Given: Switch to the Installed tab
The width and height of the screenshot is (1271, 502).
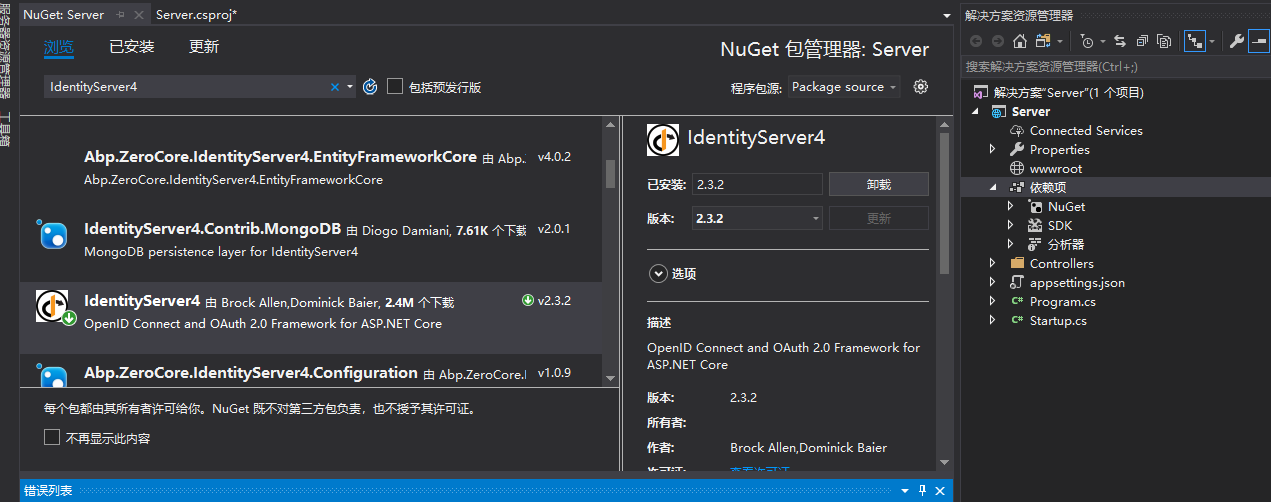Looking at the screenshot, I should tap(132, 47).
